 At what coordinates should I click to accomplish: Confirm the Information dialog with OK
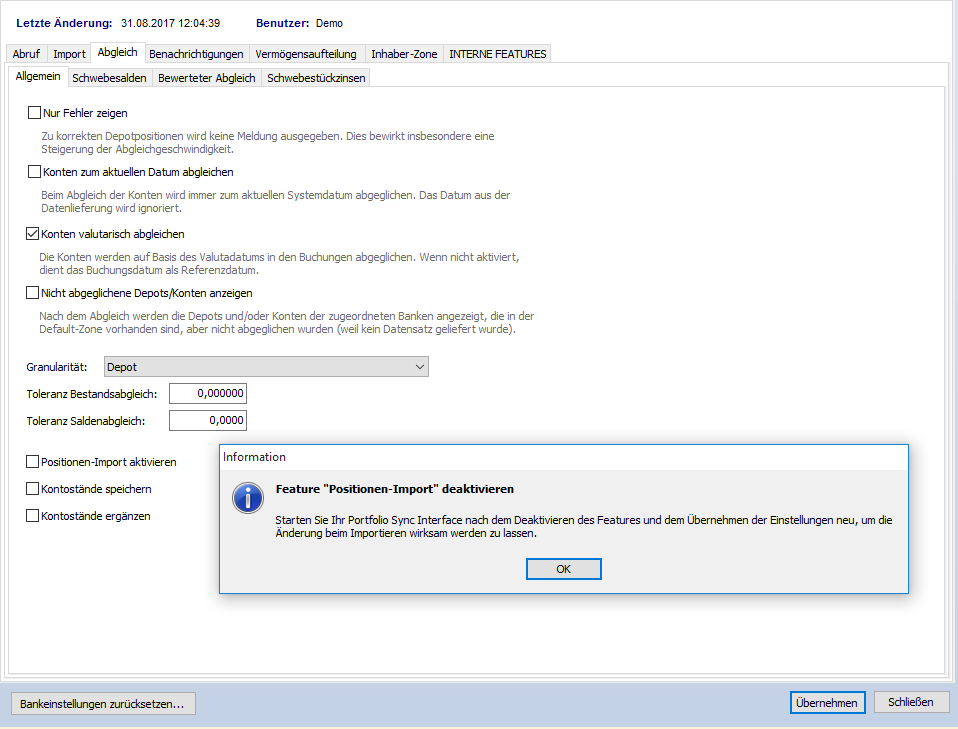[x=563, y=568]
